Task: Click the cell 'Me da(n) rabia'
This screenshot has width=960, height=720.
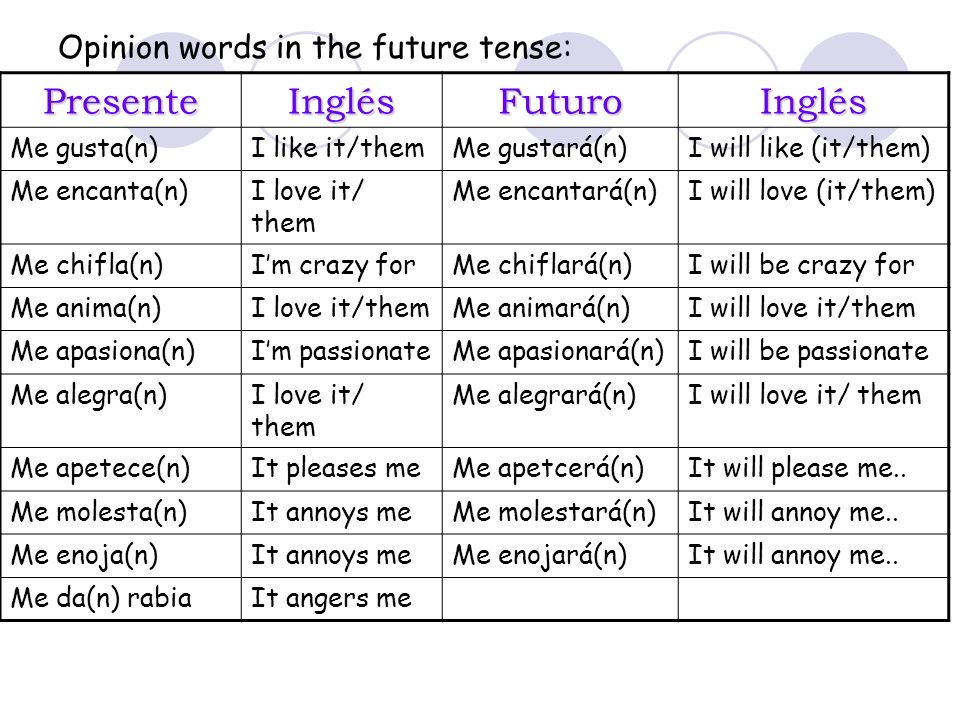Action: [121, 599]
